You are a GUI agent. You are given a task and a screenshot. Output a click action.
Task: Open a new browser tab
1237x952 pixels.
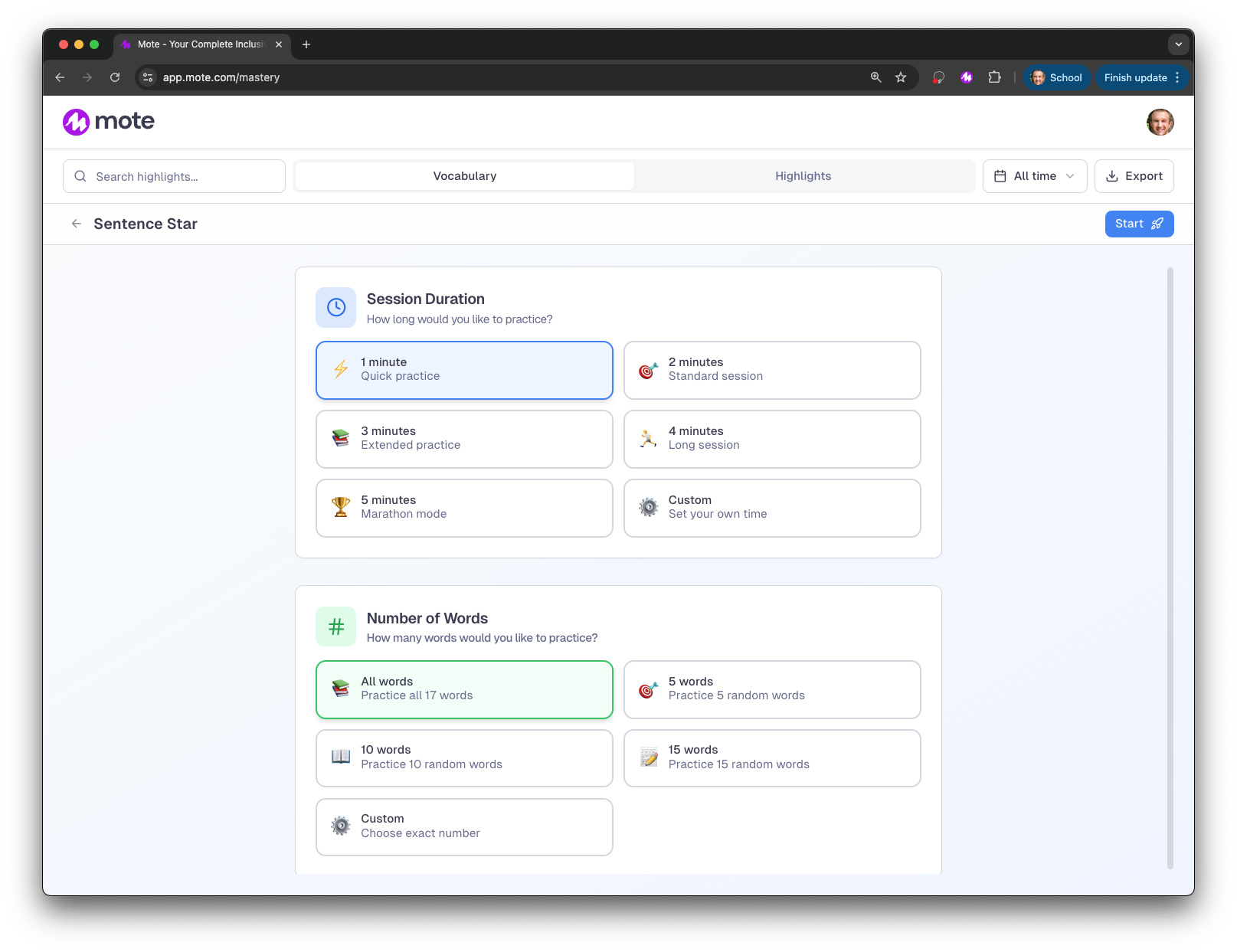click(x=306, y=44)
